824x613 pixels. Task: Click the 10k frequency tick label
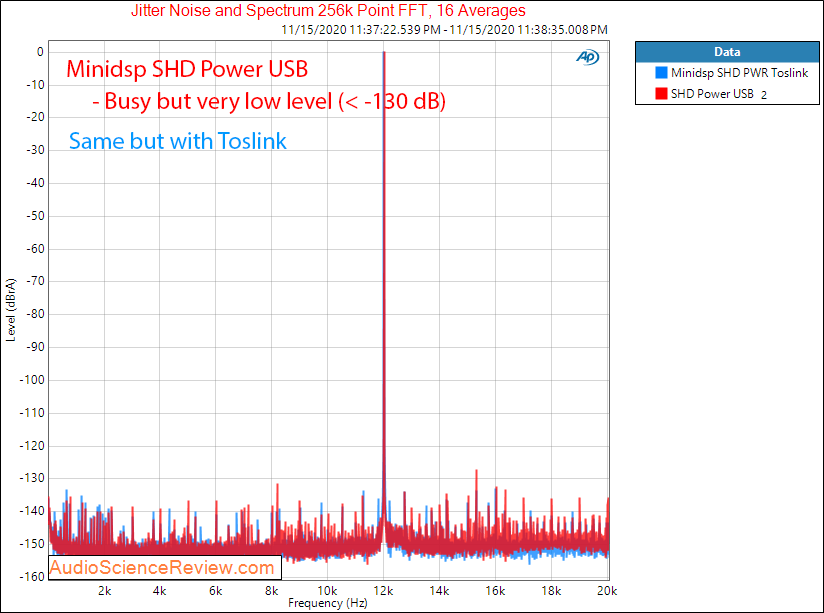[327, 591]
